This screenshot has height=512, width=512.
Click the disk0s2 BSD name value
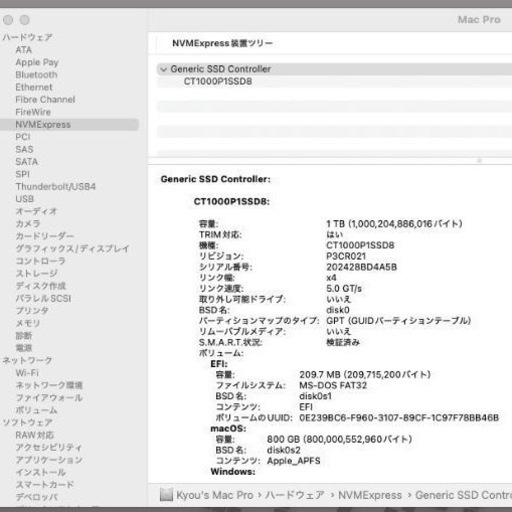[x=284, y=450]
